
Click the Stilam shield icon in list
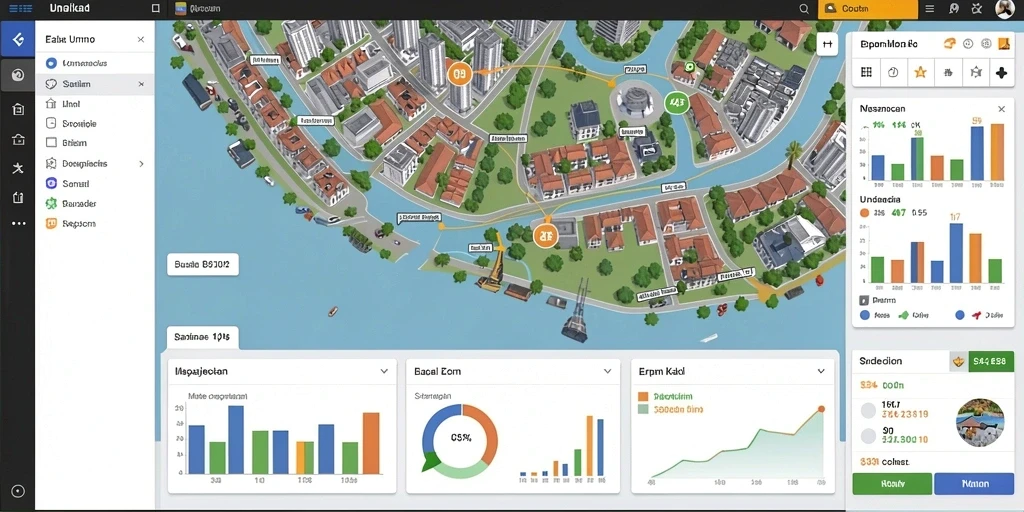point(52,84)
